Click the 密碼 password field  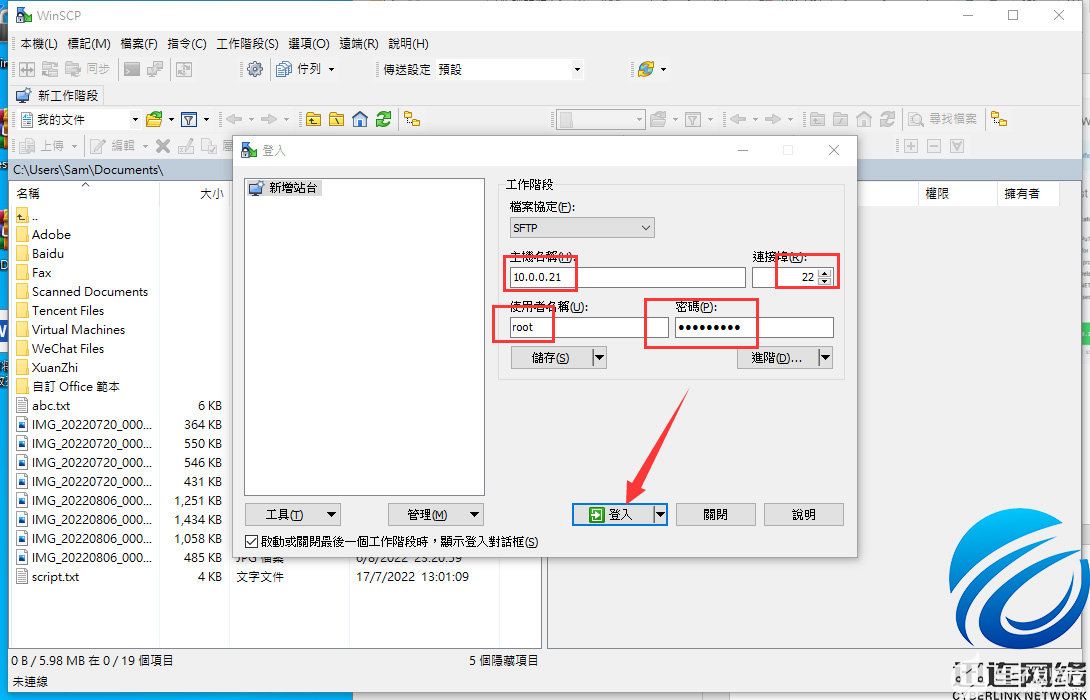[x=754, y=327]
